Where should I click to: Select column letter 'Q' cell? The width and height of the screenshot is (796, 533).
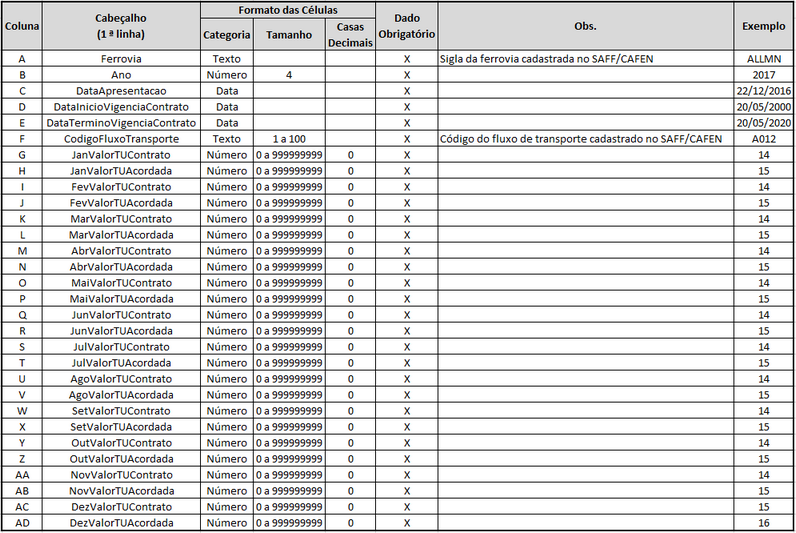22,315
